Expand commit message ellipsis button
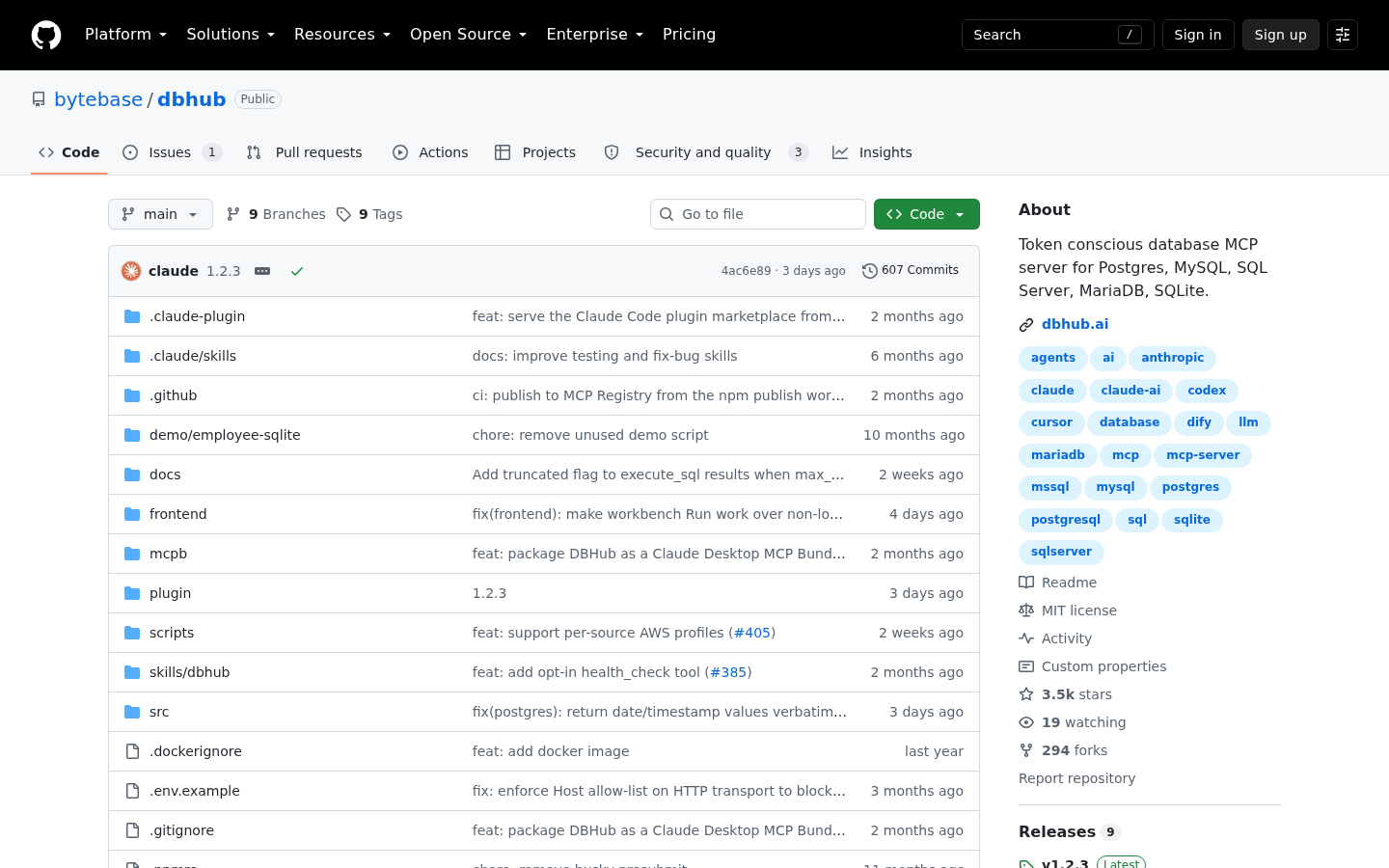1389x868 pixels. point(262,271)
